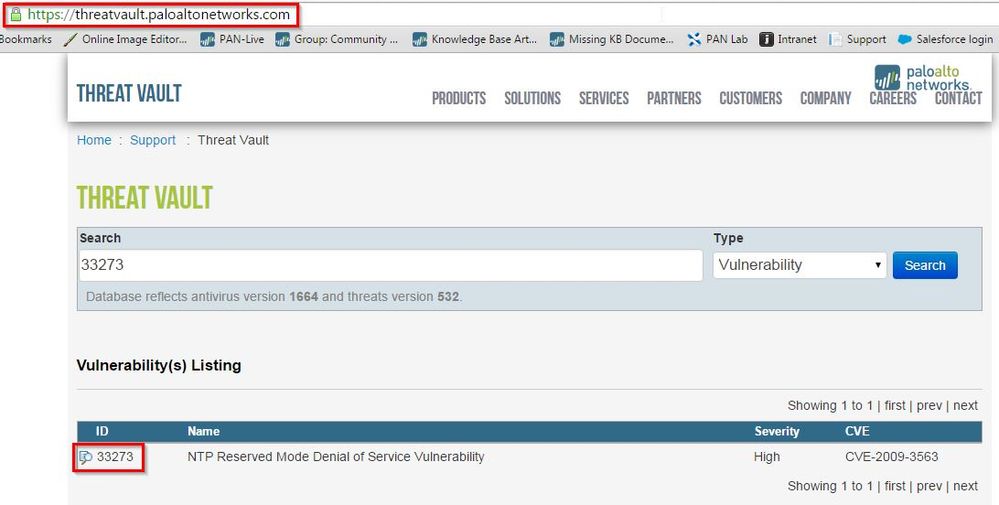Click the database version info text
999x505 pixels.
pyautogui.click(x=274, y=297)
